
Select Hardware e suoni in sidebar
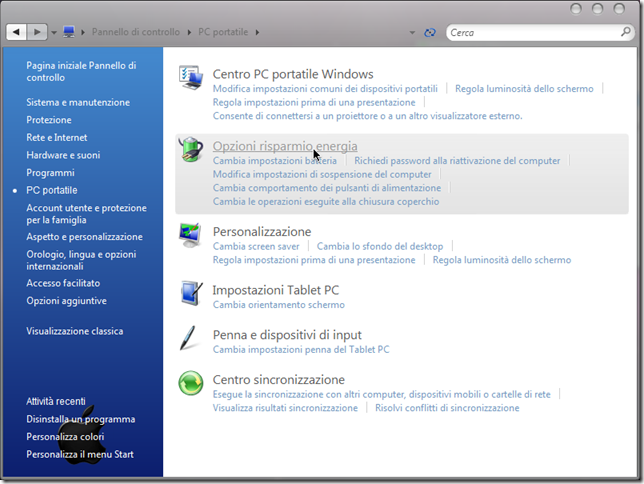(63, 155)
